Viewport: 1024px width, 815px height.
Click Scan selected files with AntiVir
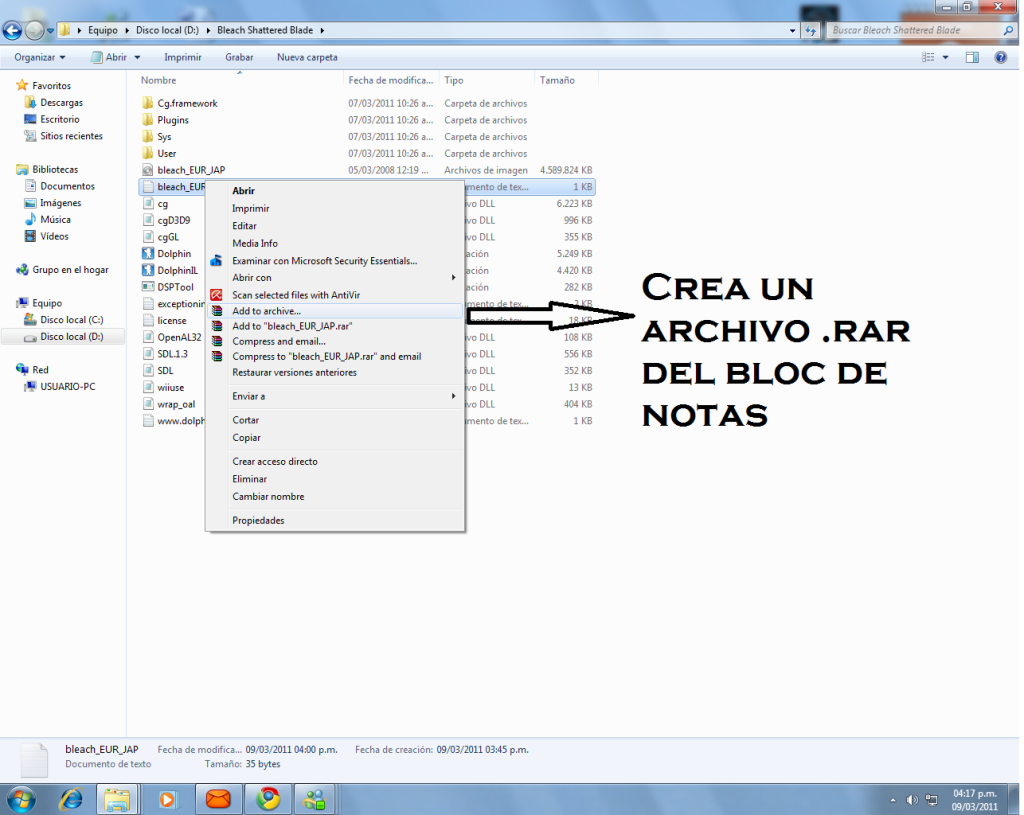pos(296,295)
